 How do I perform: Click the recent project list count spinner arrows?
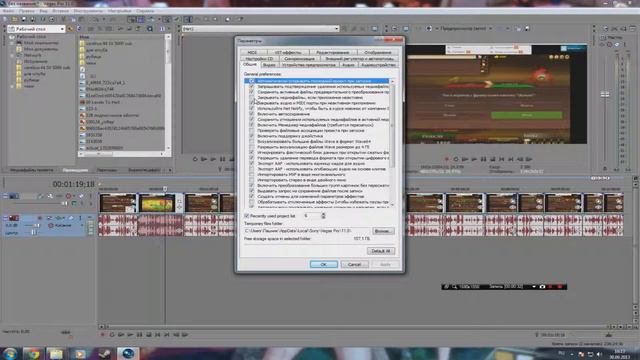(323, 216)
